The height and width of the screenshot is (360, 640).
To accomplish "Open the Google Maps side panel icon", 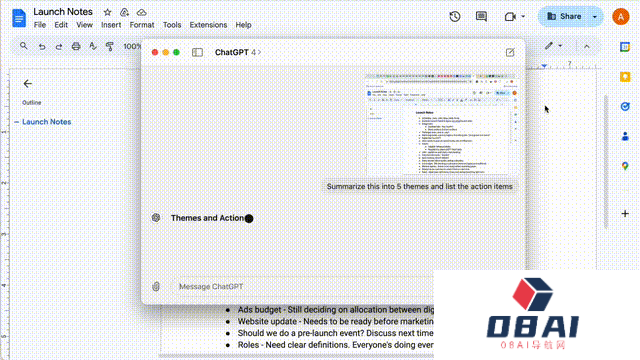I will pyautogui.click(x=625, y=166).
